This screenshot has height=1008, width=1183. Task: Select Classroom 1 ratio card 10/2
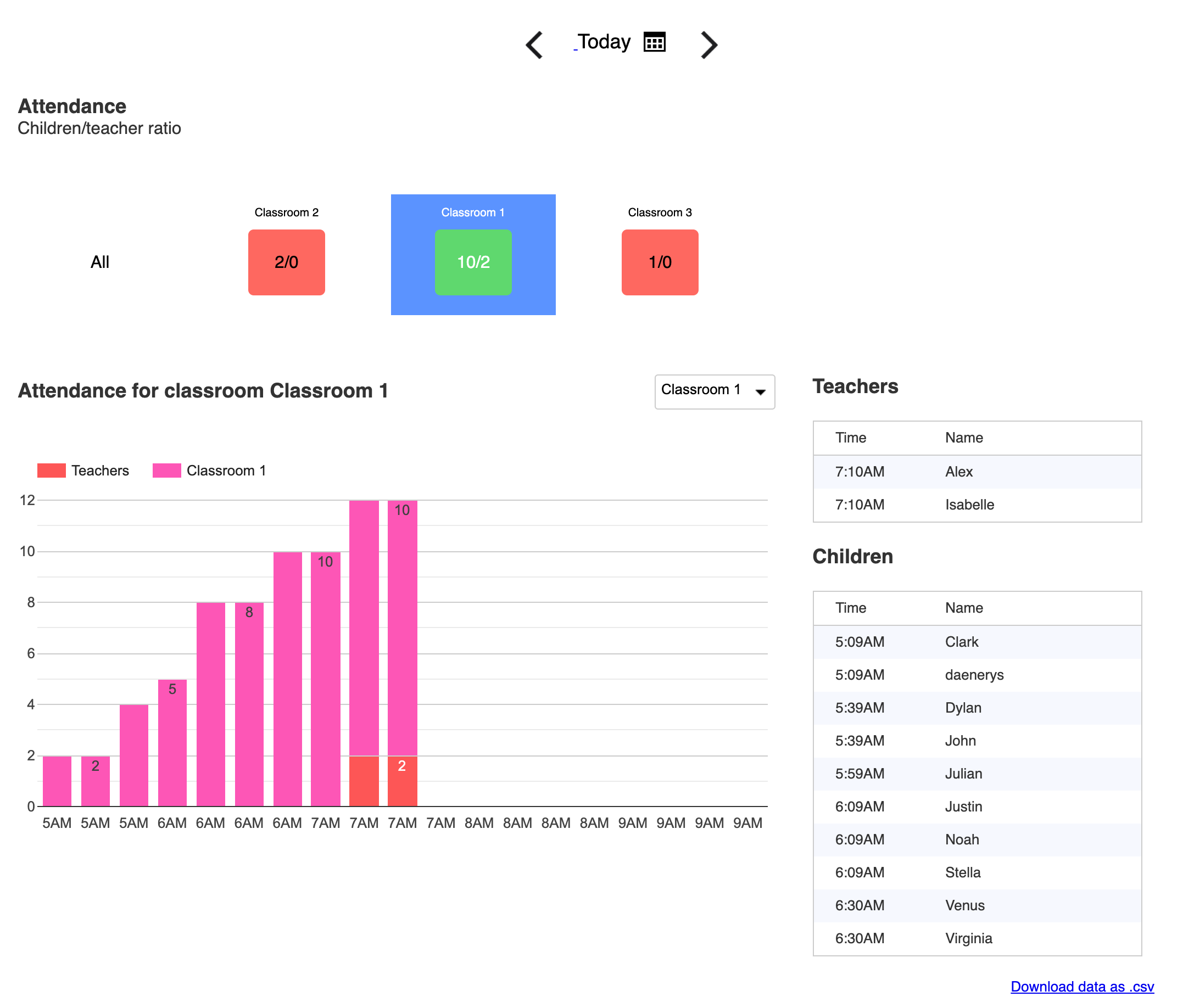(473, 262)
